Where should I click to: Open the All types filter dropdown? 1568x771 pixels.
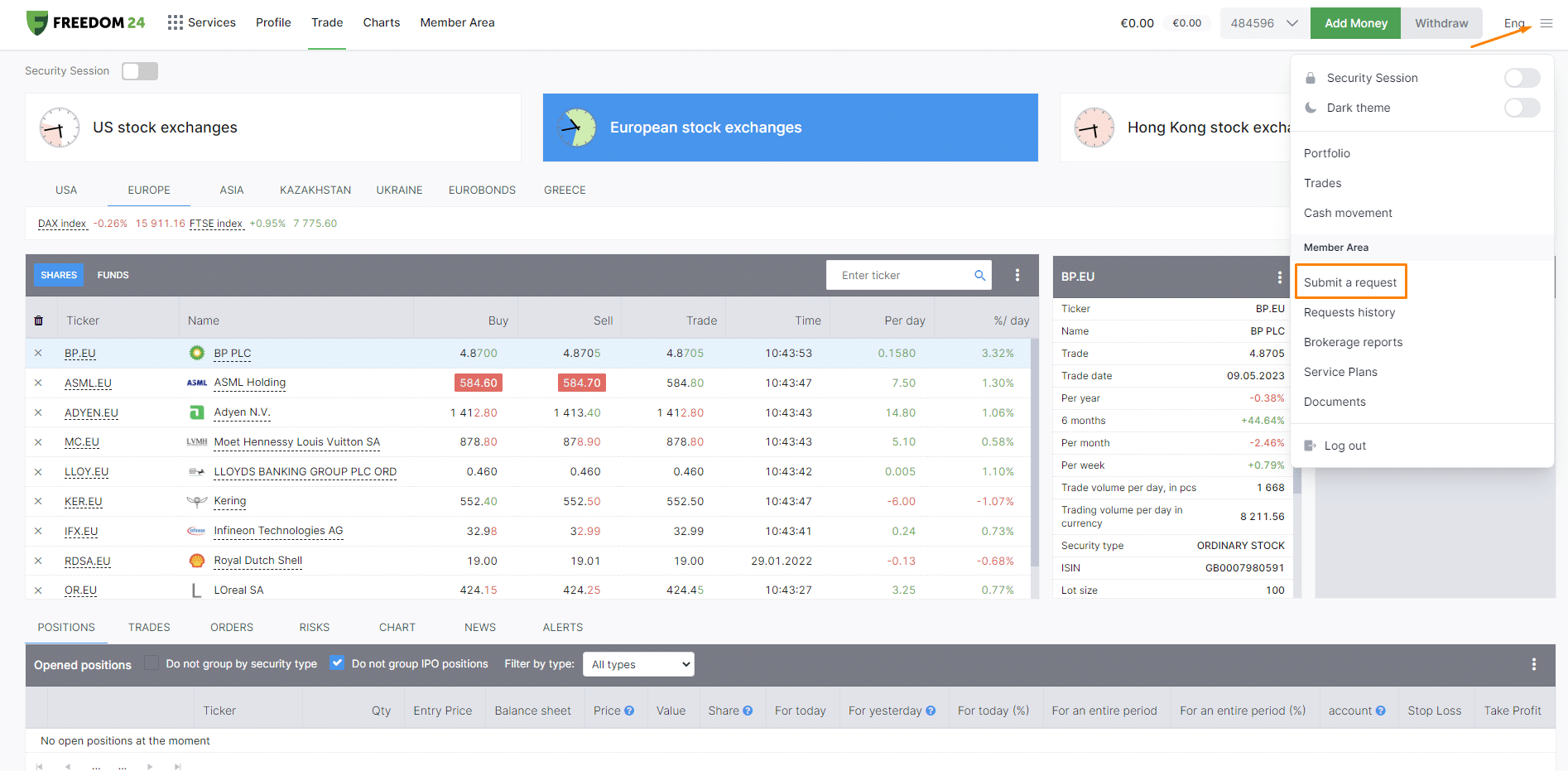click(x=638, y=664)
